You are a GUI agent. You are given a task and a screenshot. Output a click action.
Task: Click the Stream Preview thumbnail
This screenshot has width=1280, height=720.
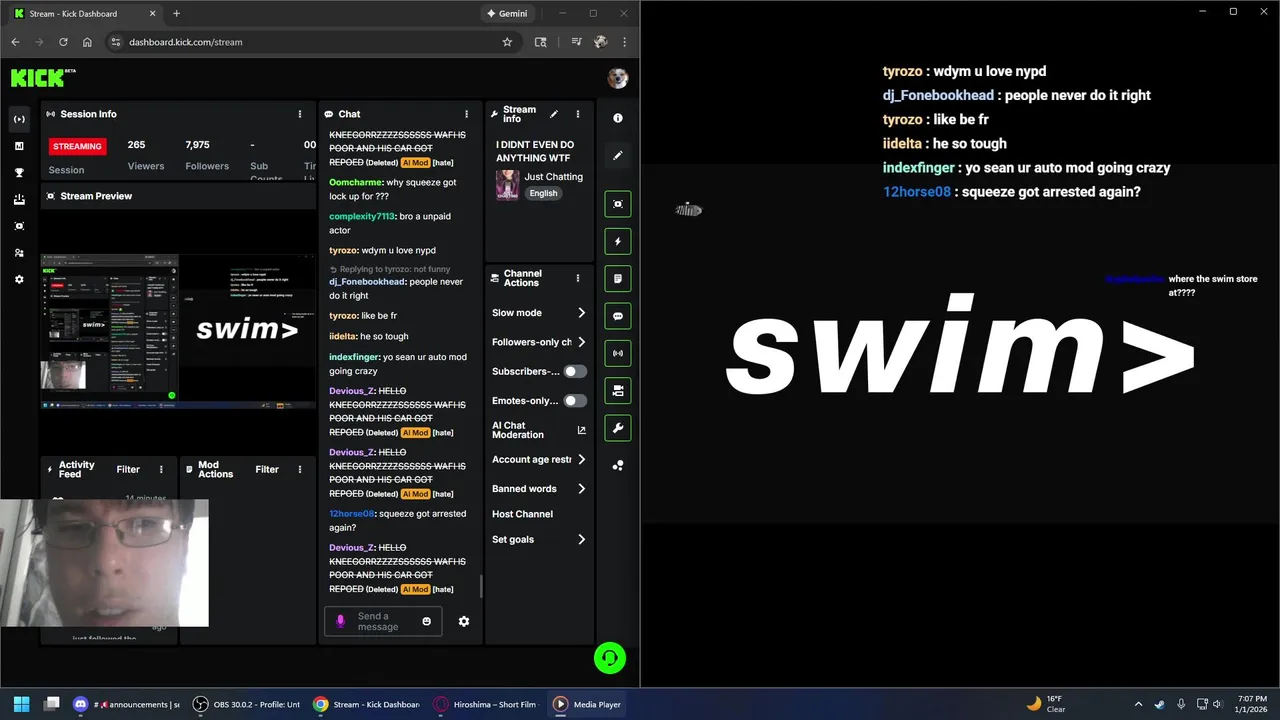[178, 331]
